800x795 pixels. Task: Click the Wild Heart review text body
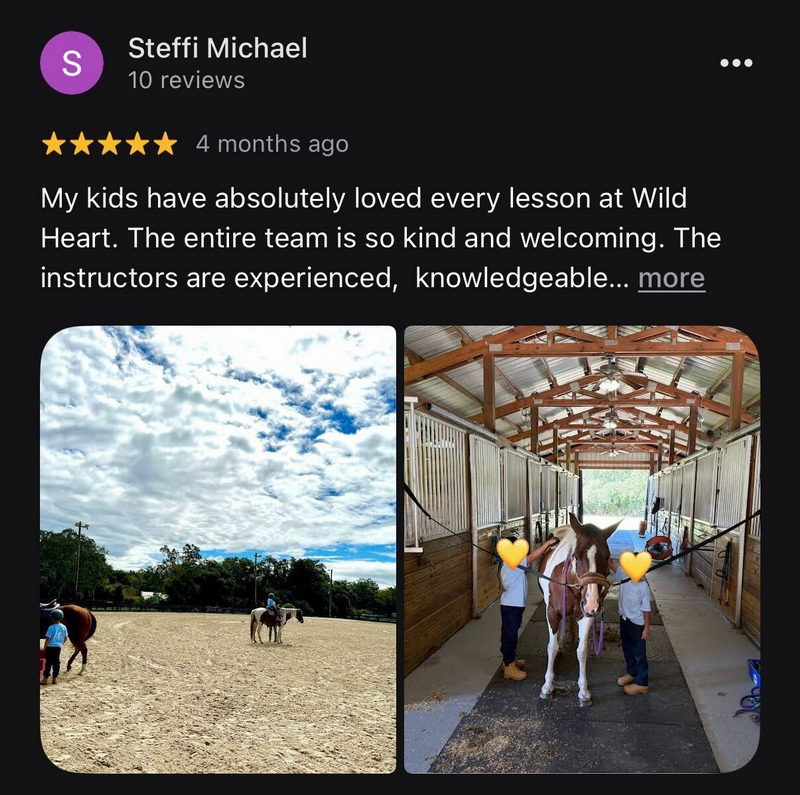click(x=381, y=238)
